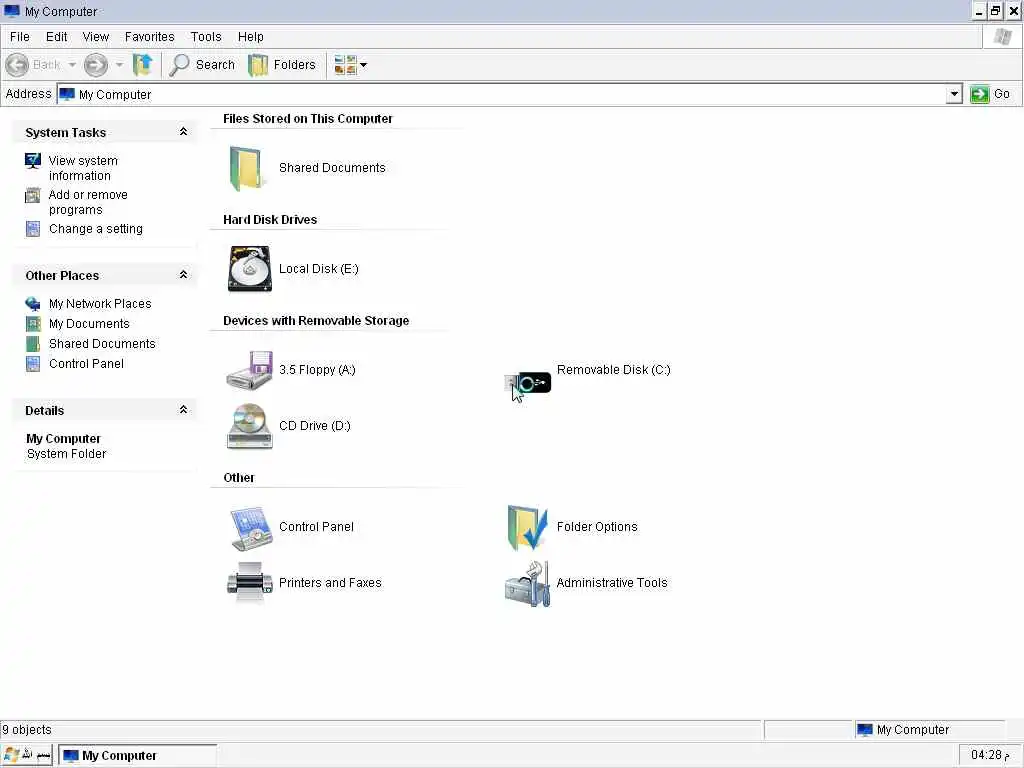The image size is (1024, 768).
Task: Select the 3.5 Floppy (A:) drive icon
Action: click(x=249, y=370)
